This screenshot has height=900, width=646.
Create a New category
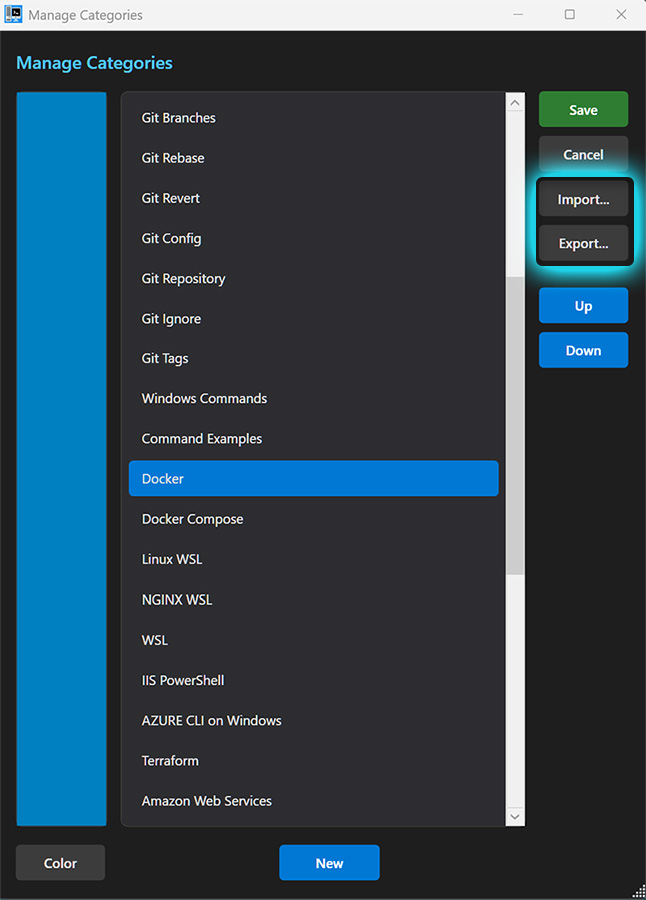[329, 863]
